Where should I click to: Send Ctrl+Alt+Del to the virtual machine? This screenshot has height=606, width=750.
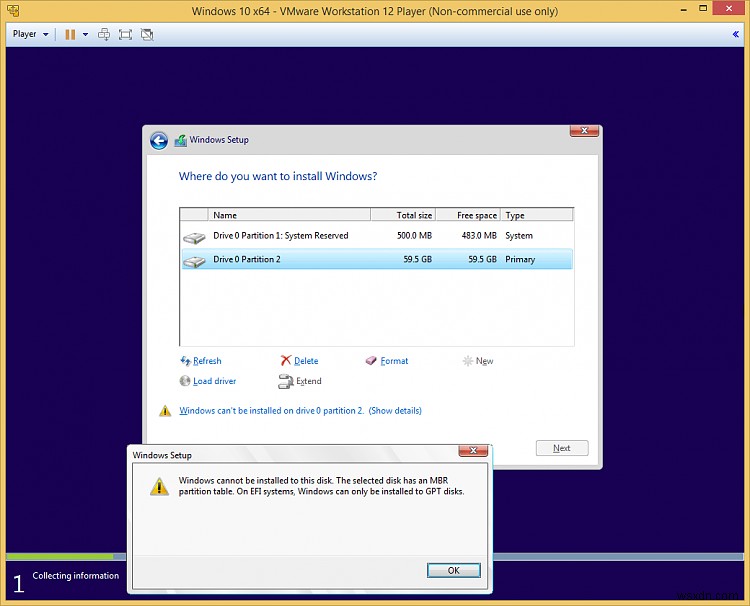104,34
